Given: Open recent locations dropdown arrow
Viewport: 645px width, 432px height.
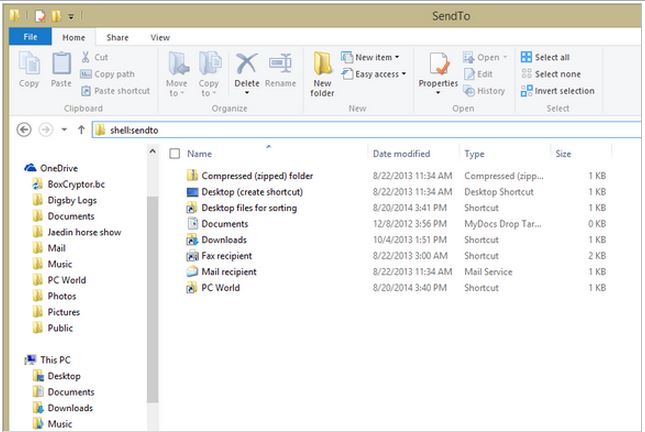Looking at the screenshot, I should click(x=64, y=130).
